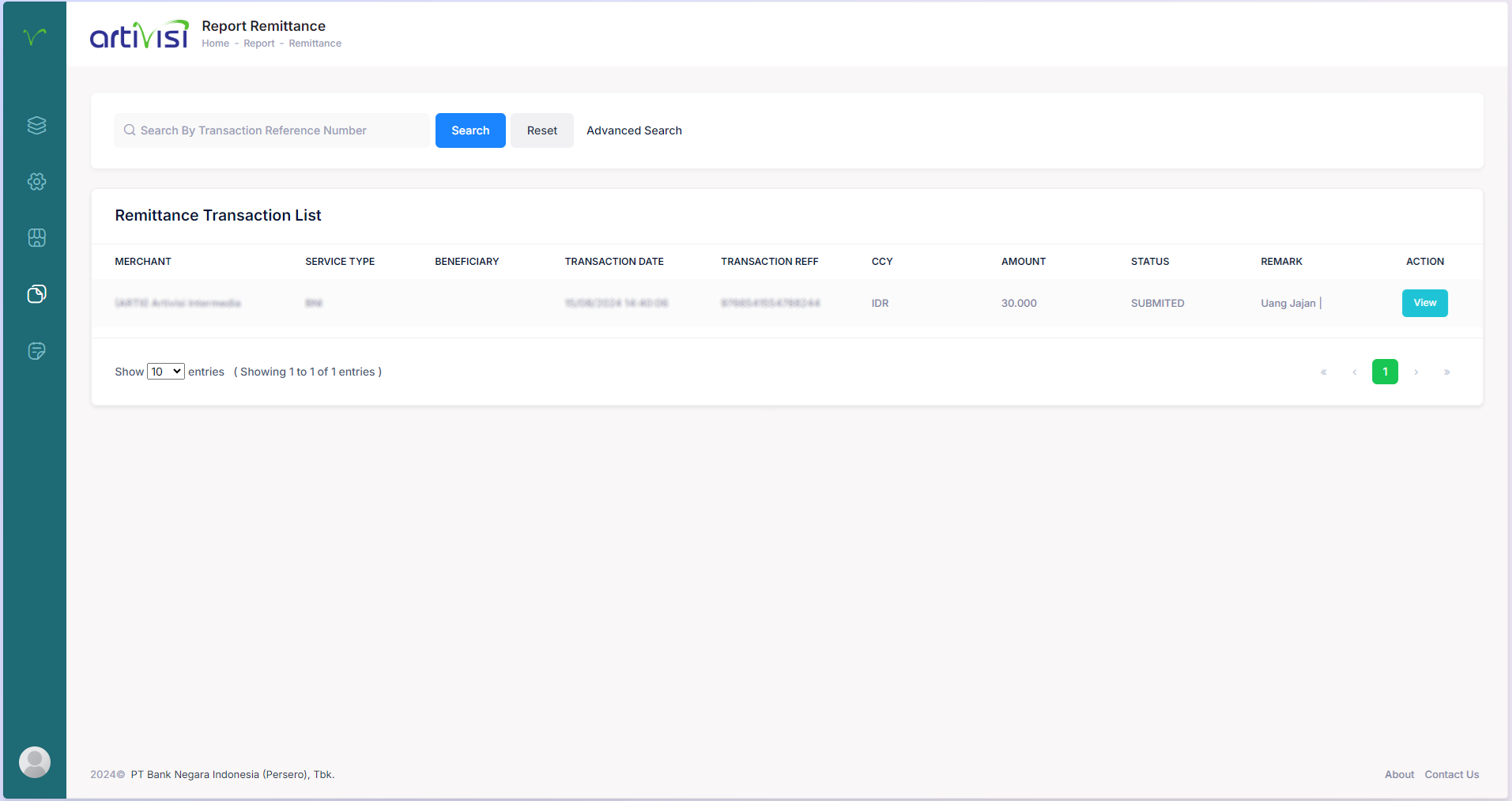1512x801 pixels.
Task: Click the user profile avatar
Action: coord(35,762)
